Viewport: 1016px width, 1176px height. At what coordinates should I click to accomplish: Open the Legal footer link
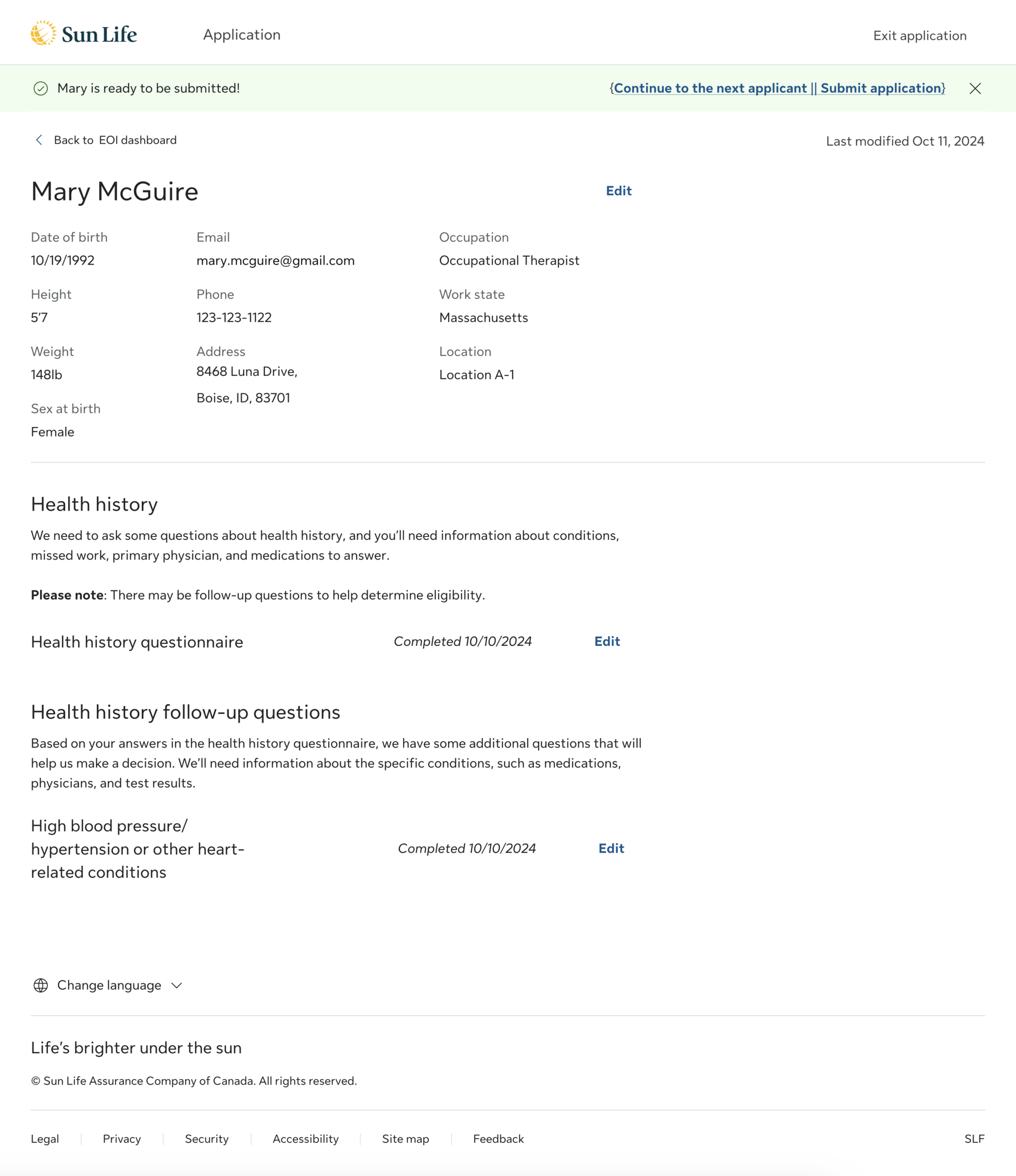tap(45, 1138)
